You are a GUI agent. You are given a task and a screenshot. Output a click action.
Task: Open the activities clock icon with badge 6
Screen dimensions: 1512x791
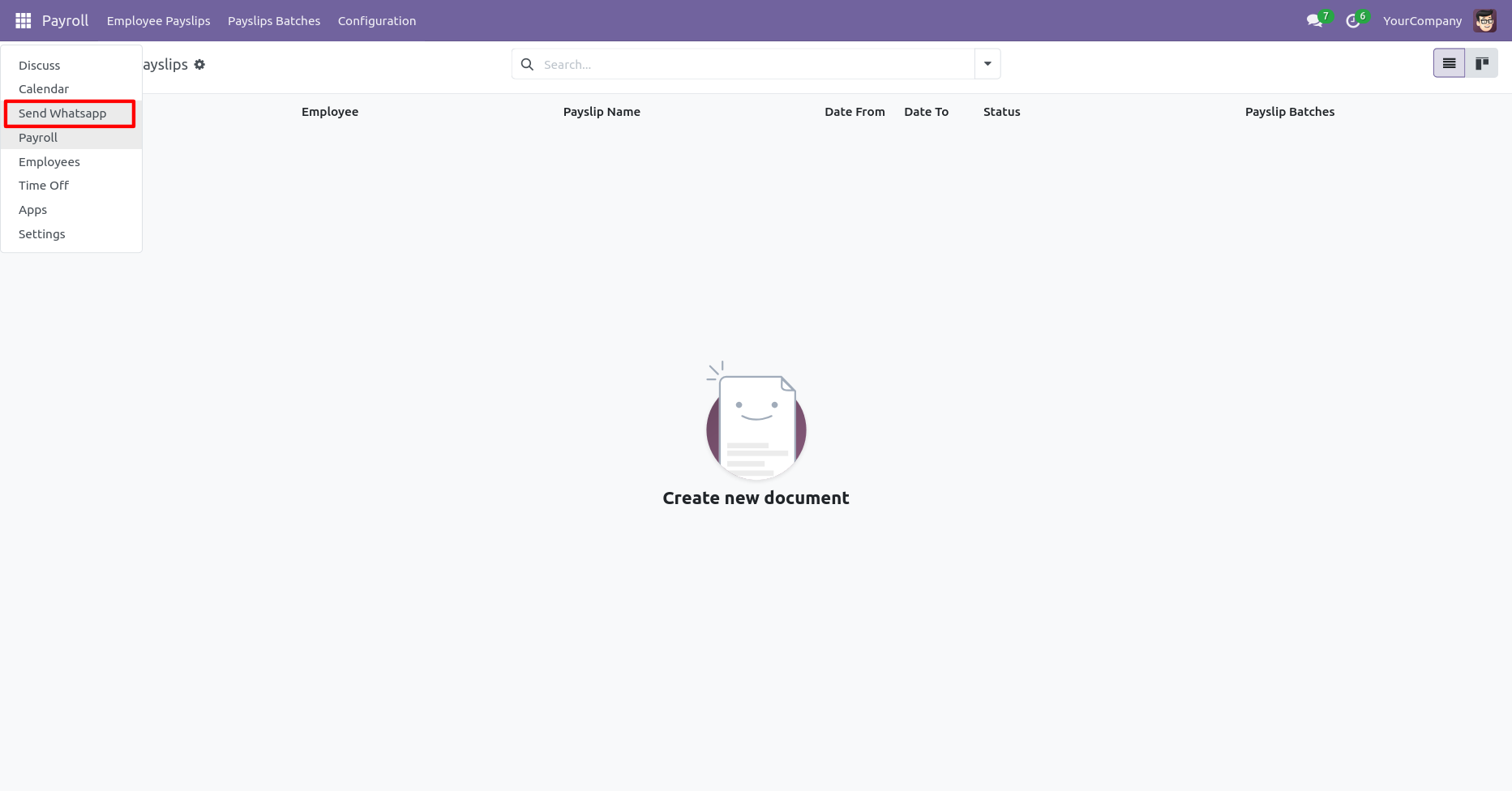[x=1353, y=20]
